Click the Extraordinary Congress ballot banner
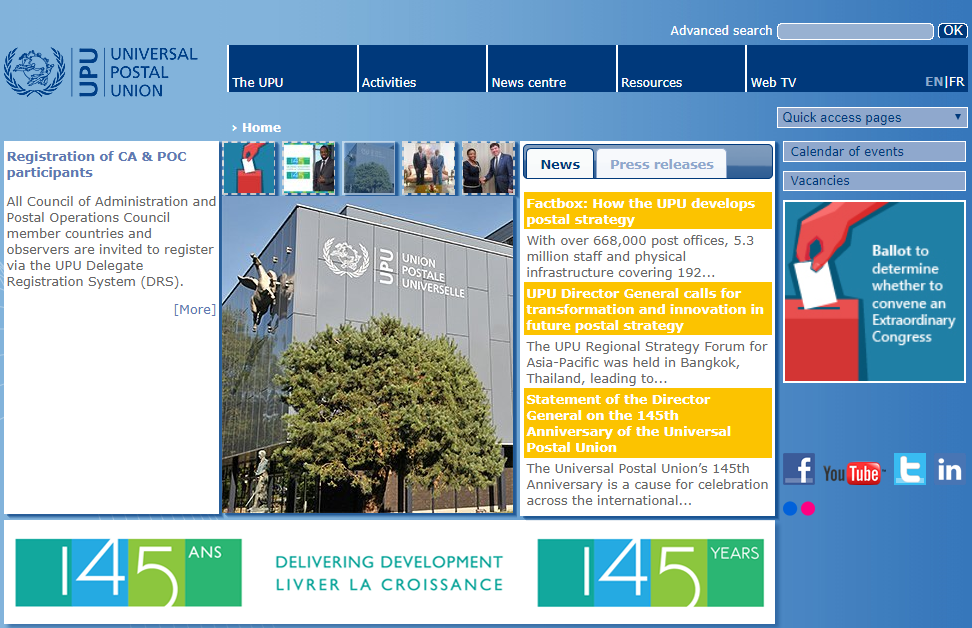 [874, 291]
